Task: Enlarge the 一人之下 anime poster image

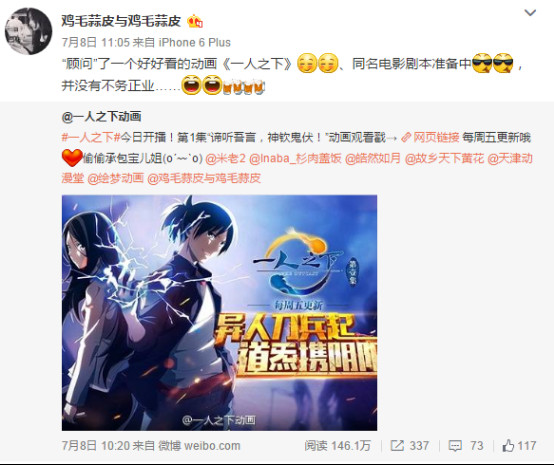Action: tap(219, 313)
